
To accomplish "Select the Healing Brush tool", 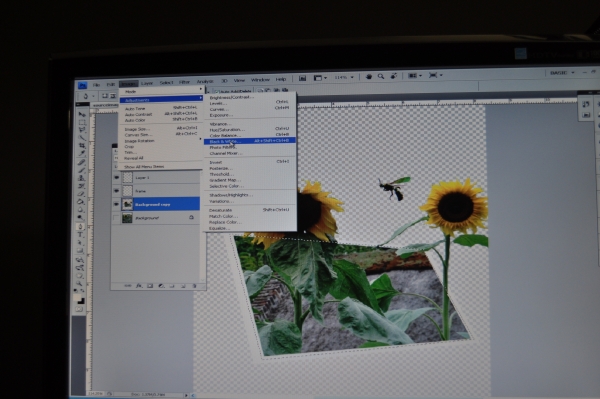I will coord(82,162).
